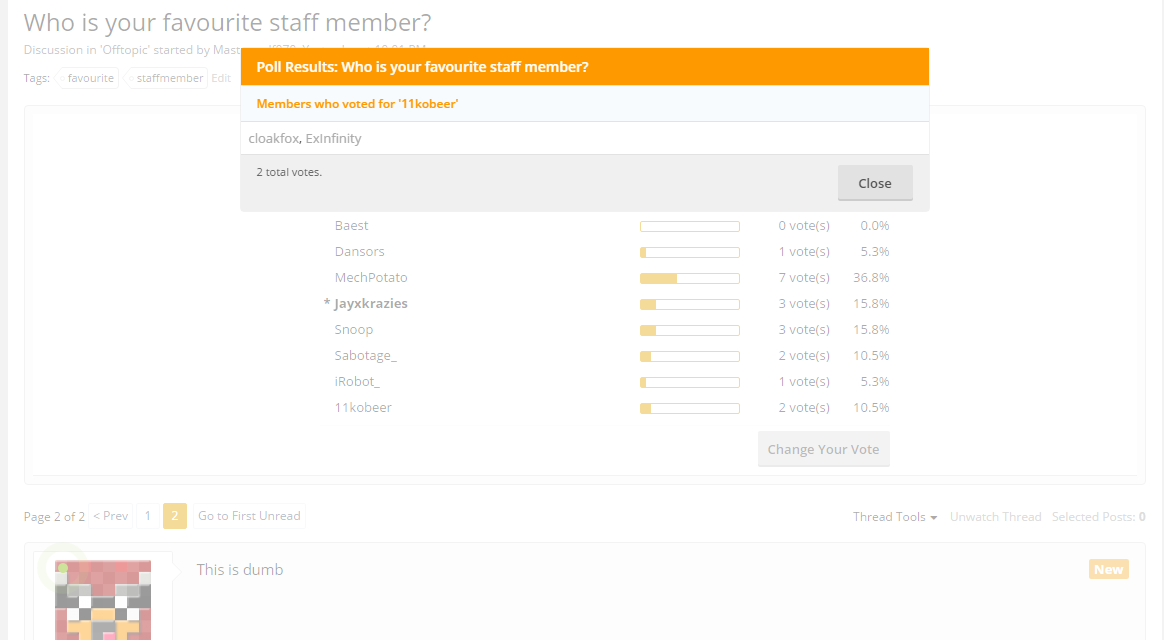Close the poll results dialog
The width and height of the screenshot is (1164, 640).
click(875, 183)
